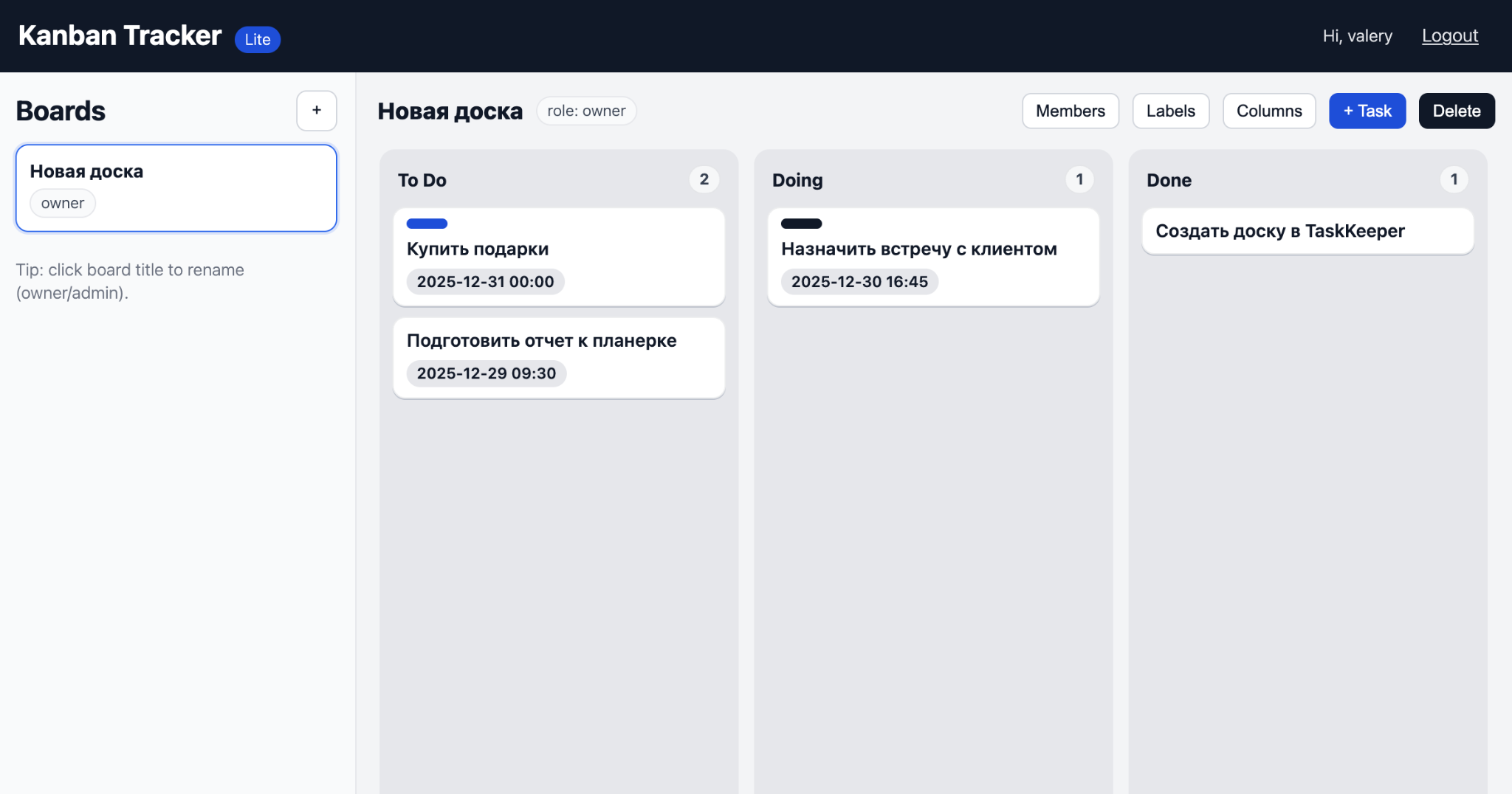
Task: Create a new task with + Task
Action: (x=1367, y=111)
